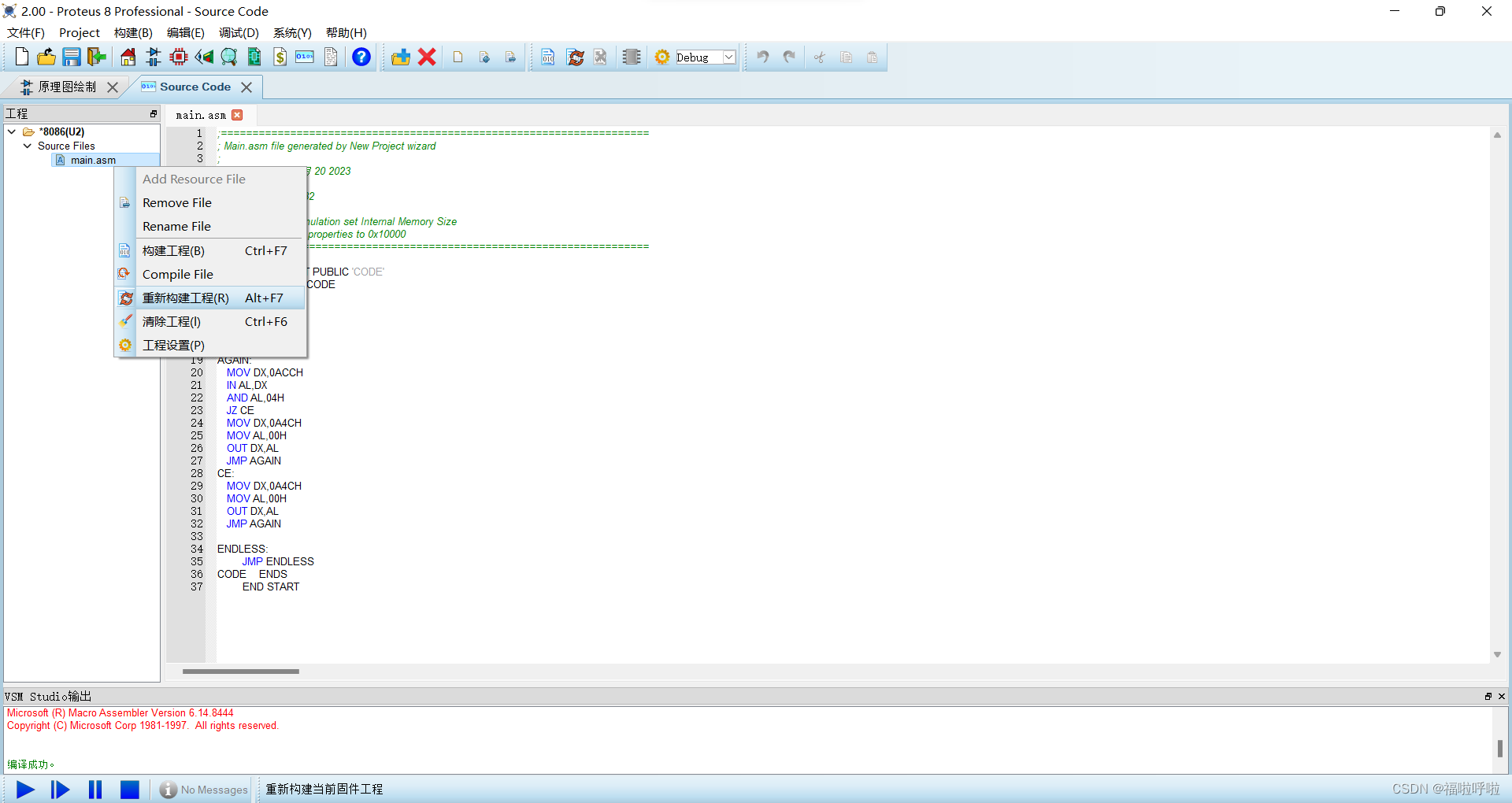Click line 29 MOV DX,0A4CH in editor

[264, 486]
